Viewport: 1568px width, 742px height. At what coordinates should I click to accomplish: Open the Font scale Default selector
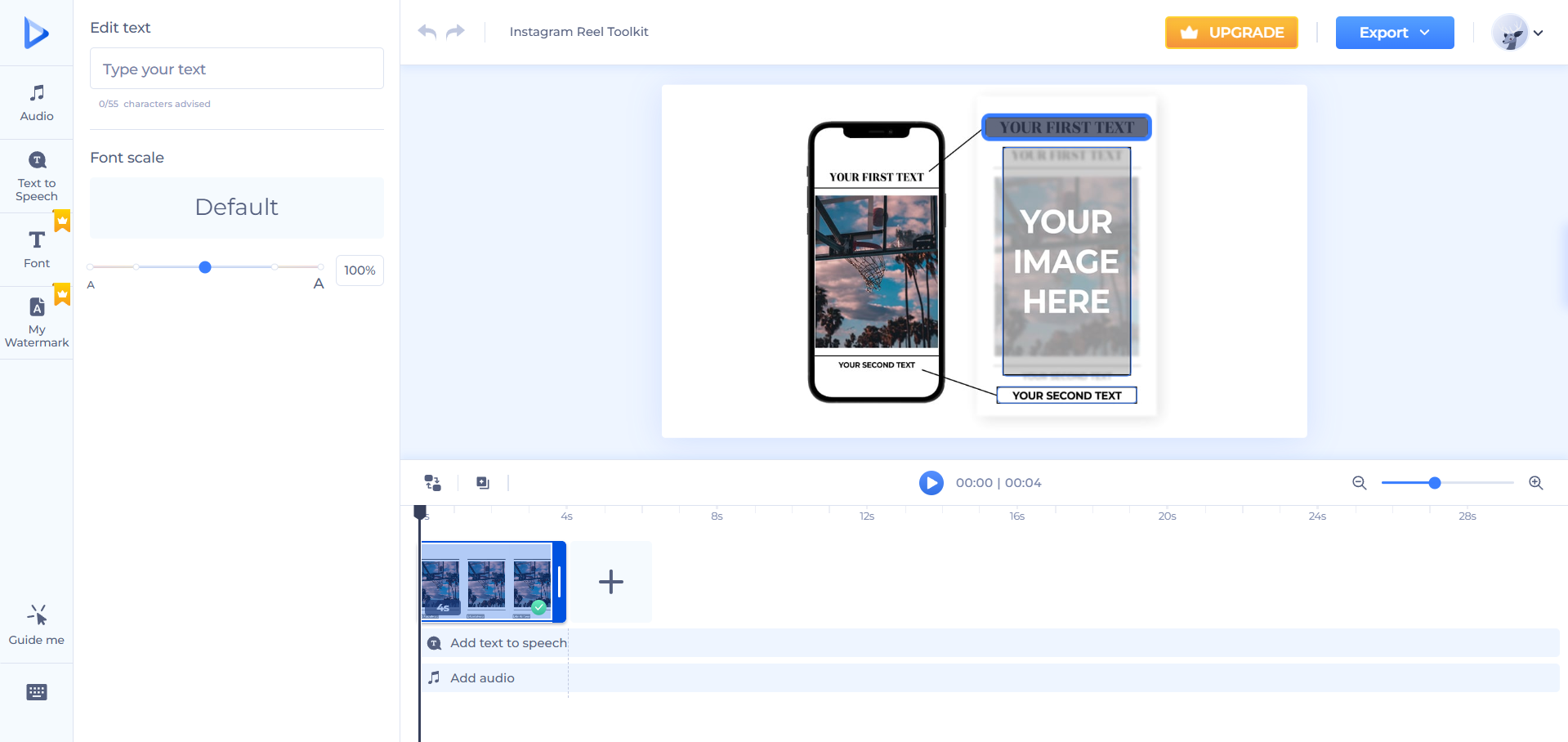click(x=236, y=208)
